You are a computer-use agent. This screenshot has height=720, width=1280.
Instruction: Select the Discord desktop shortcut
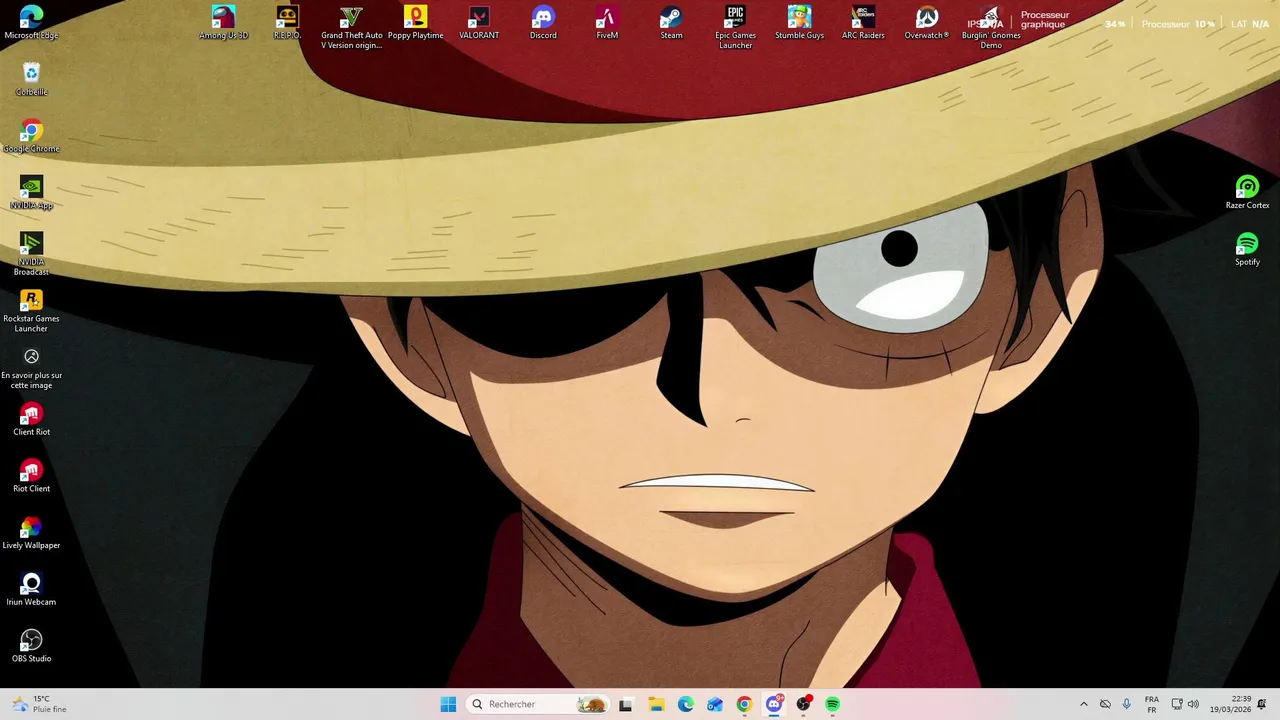543,22
